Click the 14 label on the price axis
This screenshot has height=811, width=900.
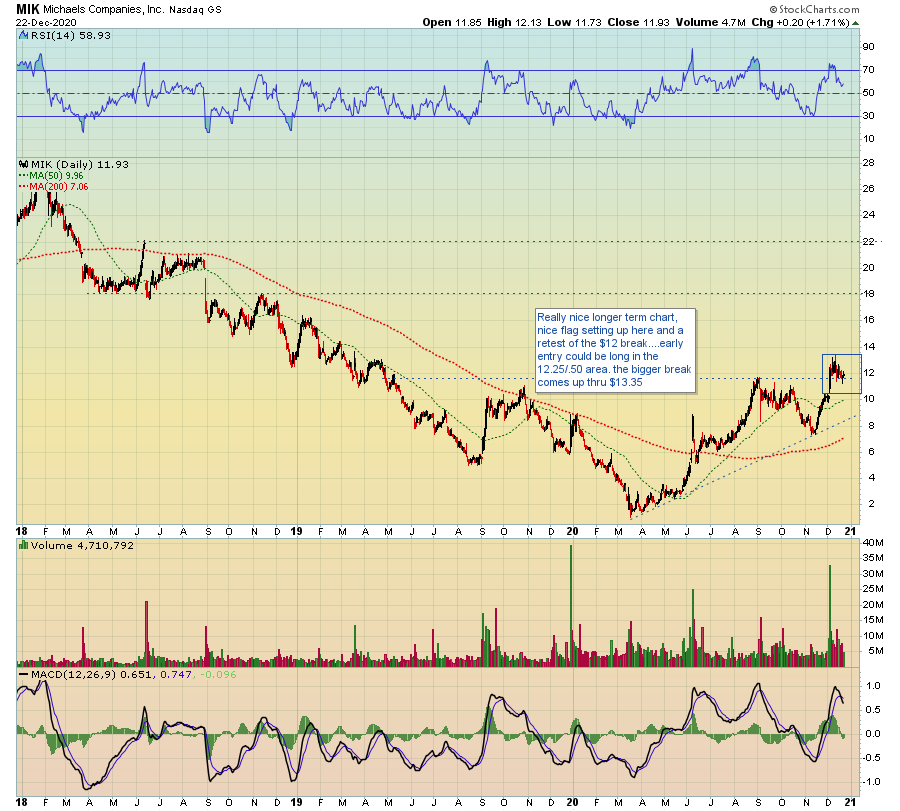(868, 347)
